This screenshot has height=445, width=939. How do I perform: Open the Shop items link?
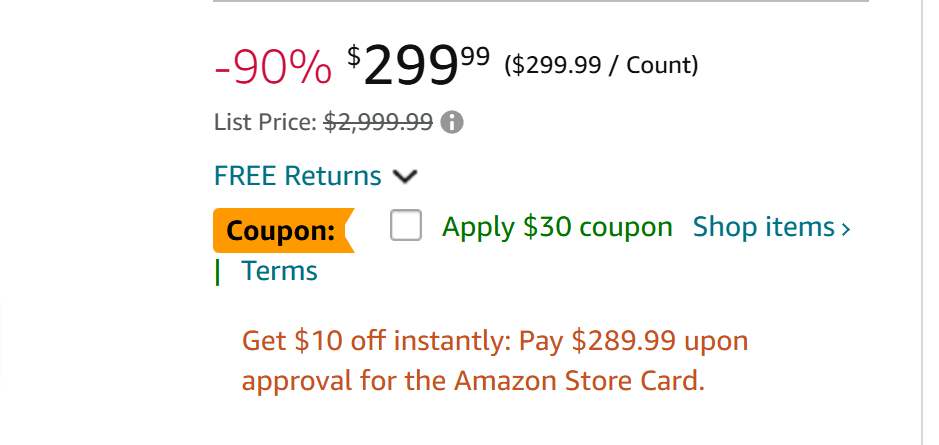click(x=764, y=227)
